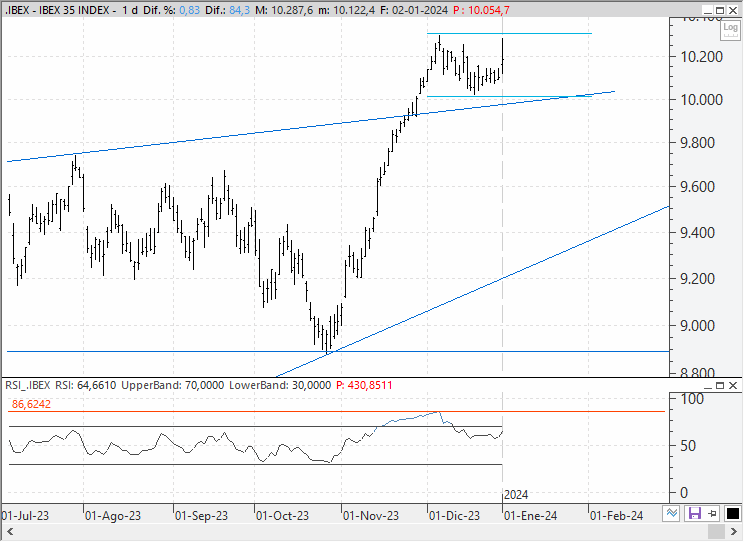The height and width of the screenshot is (542, 744).
Task: Click the Dif. value 84,3
Action: (239, 10)
